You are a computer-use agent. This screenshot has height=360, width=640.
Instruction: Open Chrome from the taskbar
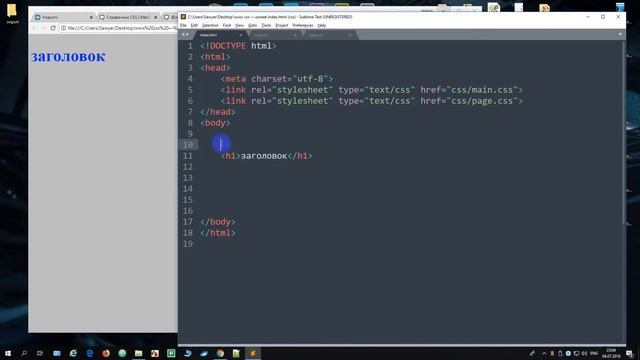click(x=220, y=353)
